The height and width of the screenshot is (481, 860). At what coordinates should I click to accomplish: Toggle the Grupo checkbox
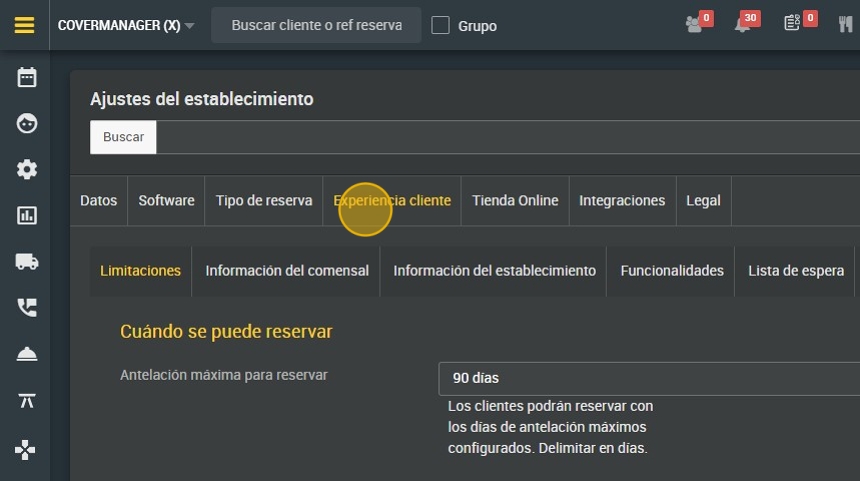[x=440, y=25]
